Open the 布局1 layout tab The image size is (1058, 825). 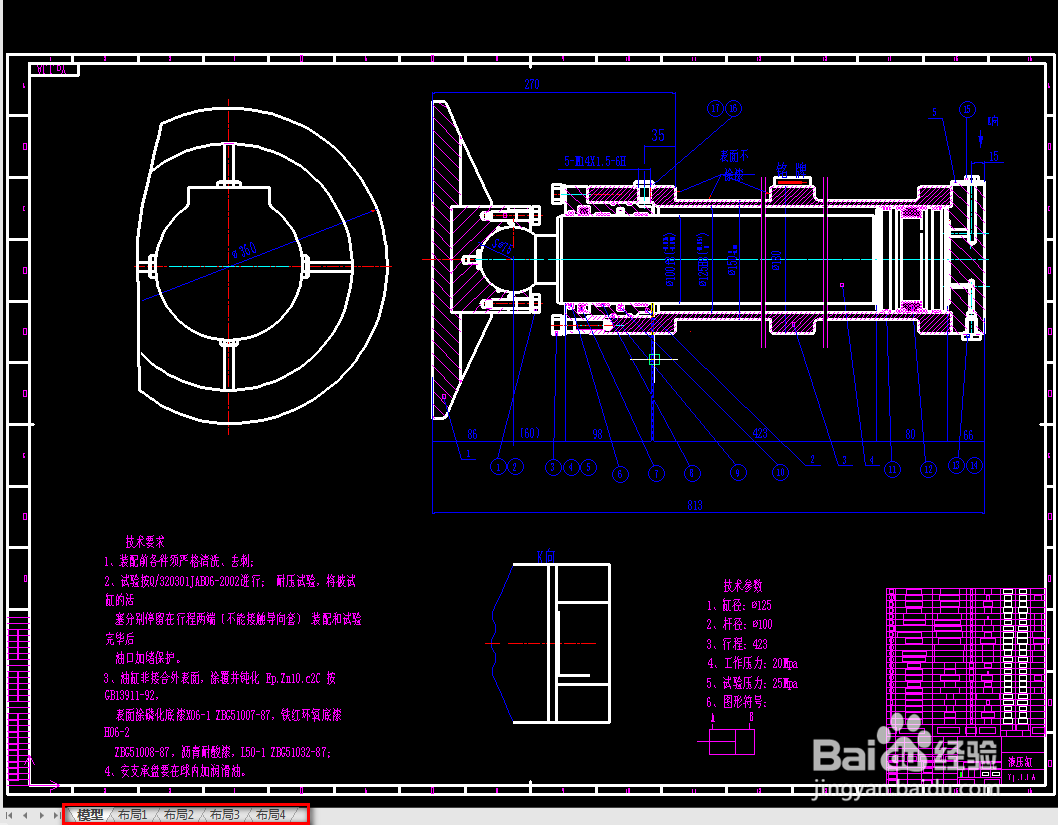[x=132, y=815]
